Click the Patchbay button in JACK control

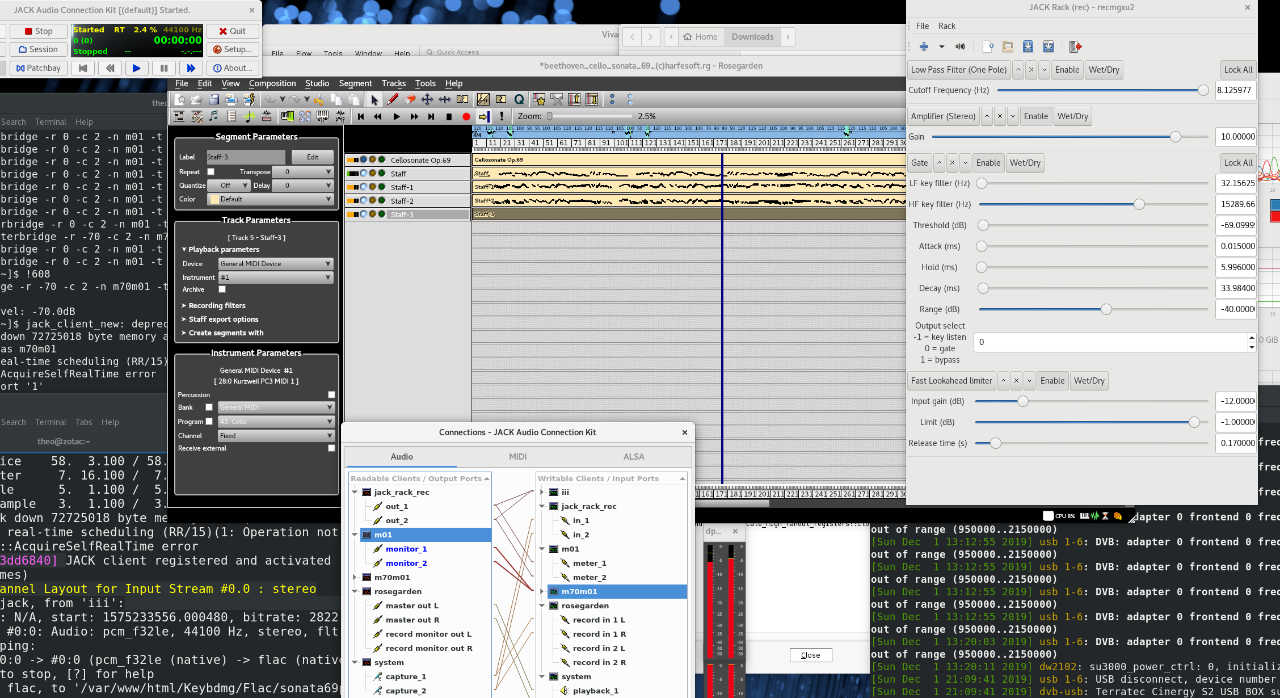tap(36, 68)
